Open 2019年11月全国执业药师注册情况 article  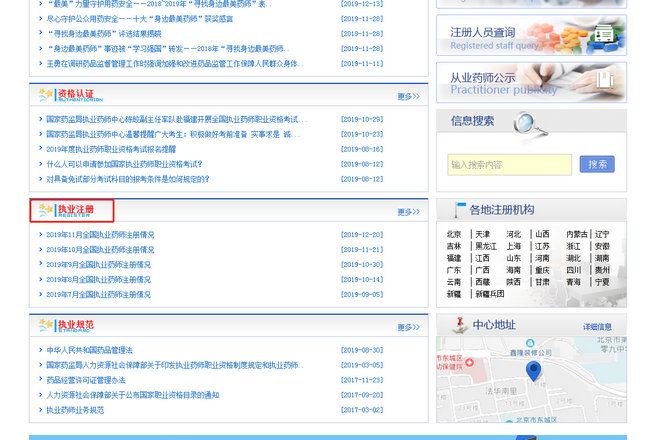coord(100,235)
